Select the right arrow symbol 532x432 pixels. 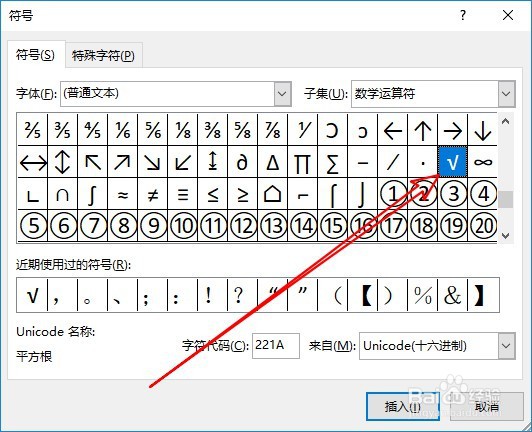coord(453,130)
